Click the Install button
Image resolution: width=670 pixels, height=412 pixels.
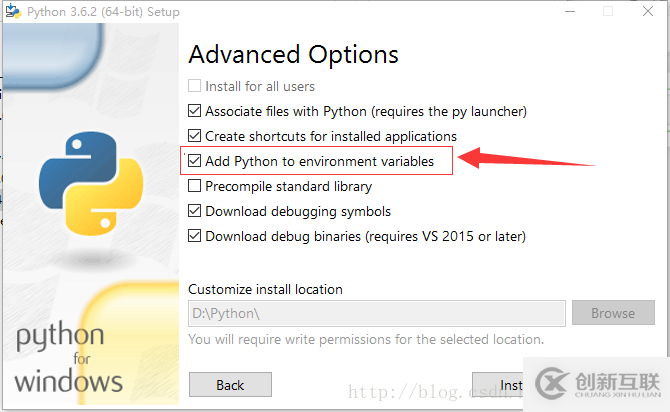[x=498, y=385]
